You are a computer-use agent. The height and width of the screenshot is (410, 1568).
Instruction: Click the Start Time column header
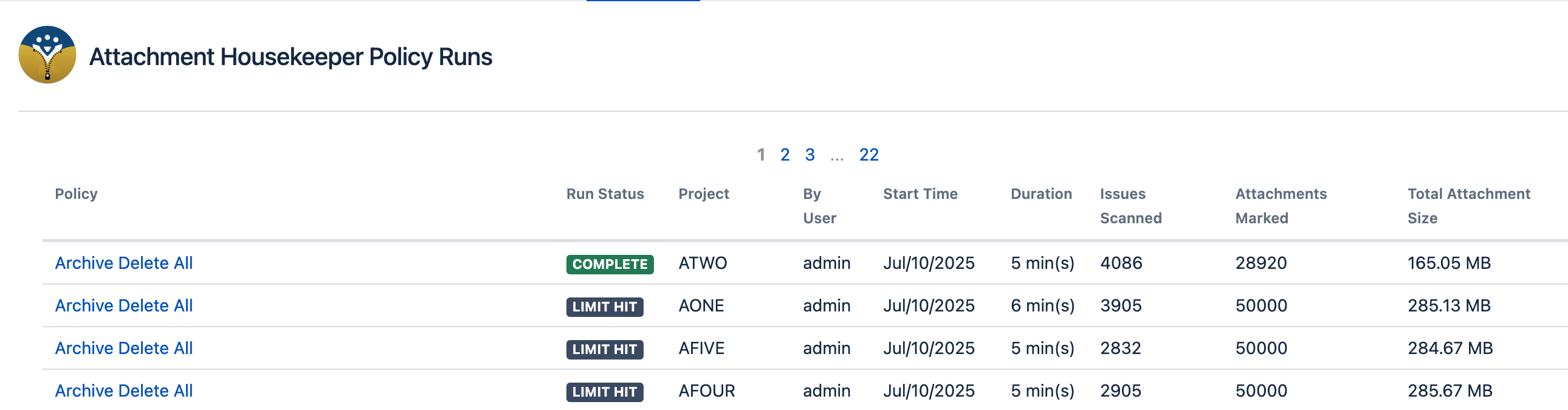click(920, 193)
